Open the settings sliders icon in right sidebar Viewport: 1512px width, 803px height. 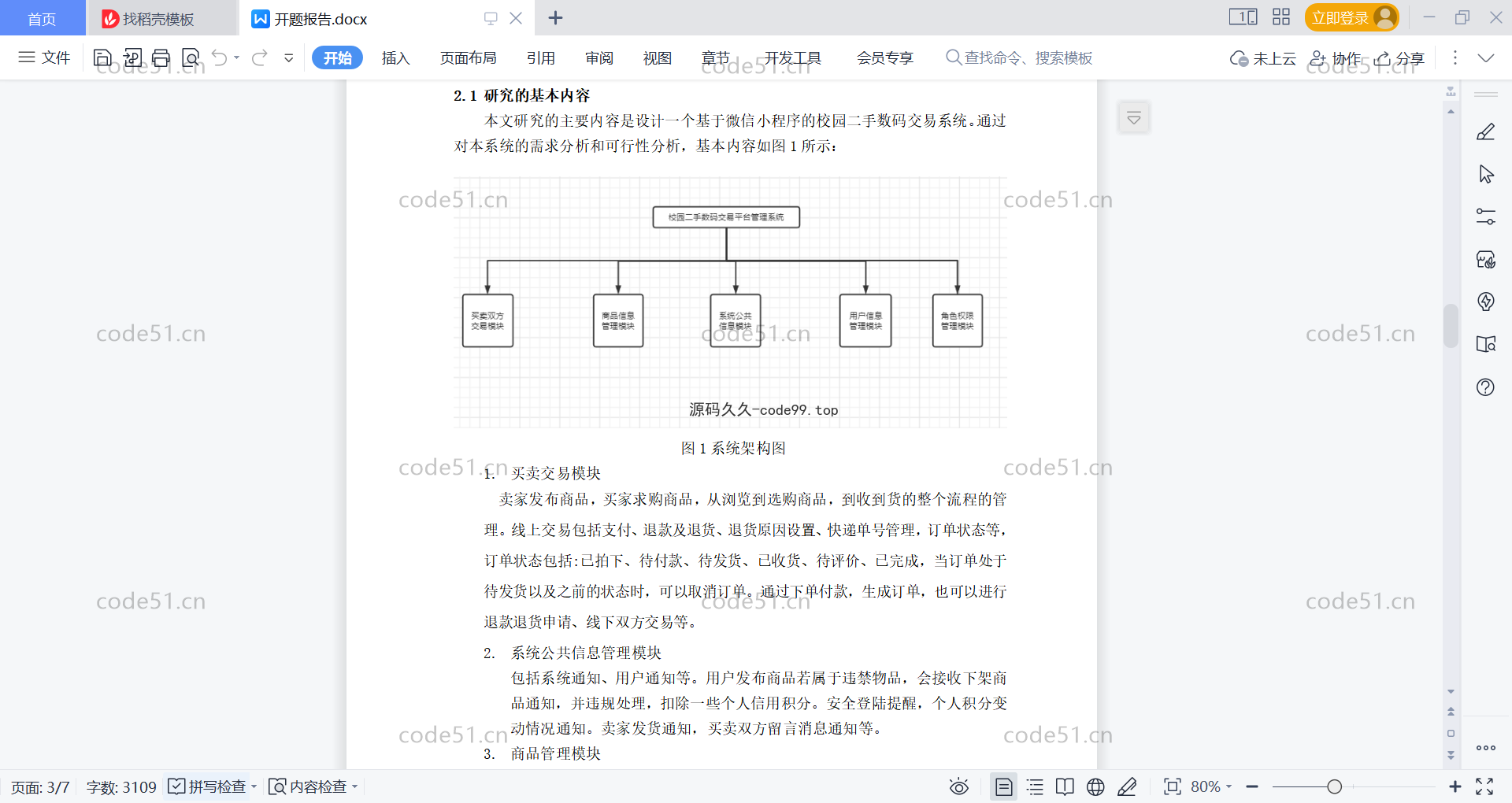(1485, 216)
